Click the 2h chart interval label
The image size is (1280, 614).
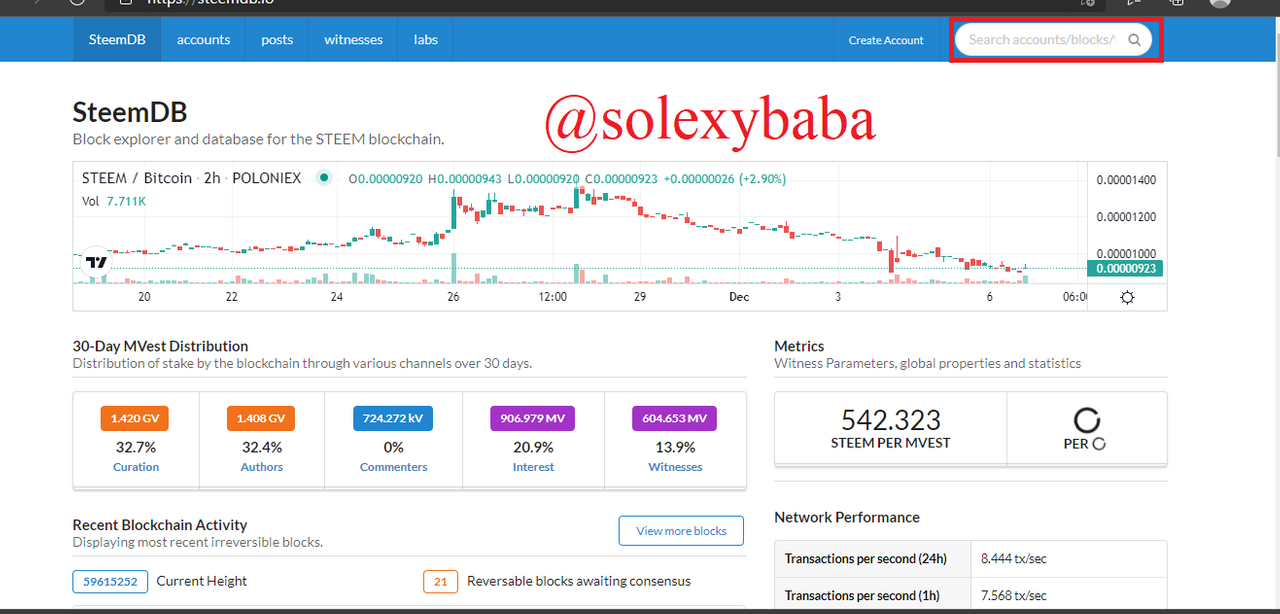tap(212, 178)
